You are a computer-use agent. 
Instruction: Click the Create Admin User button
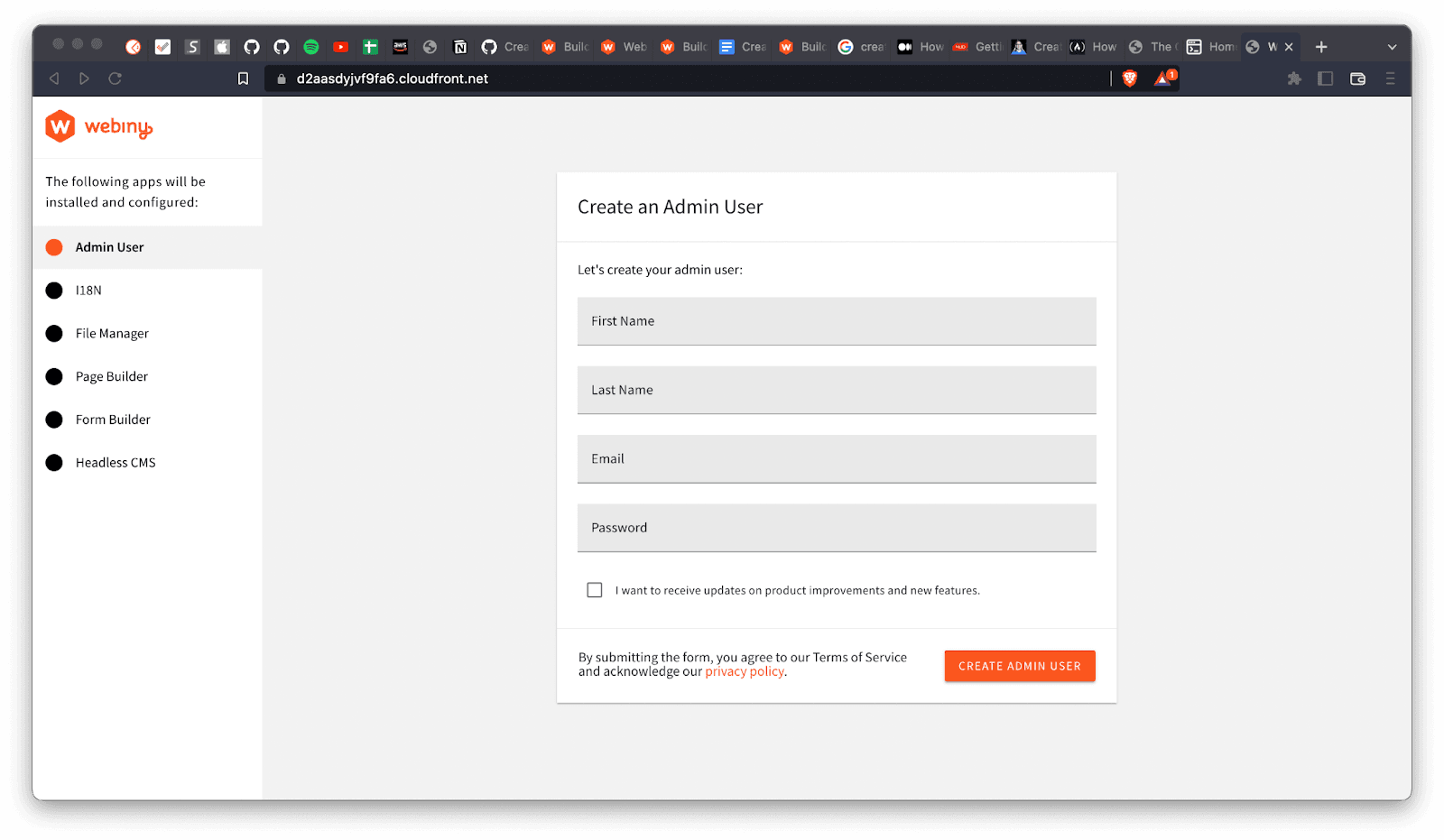tap(1019, 666)
